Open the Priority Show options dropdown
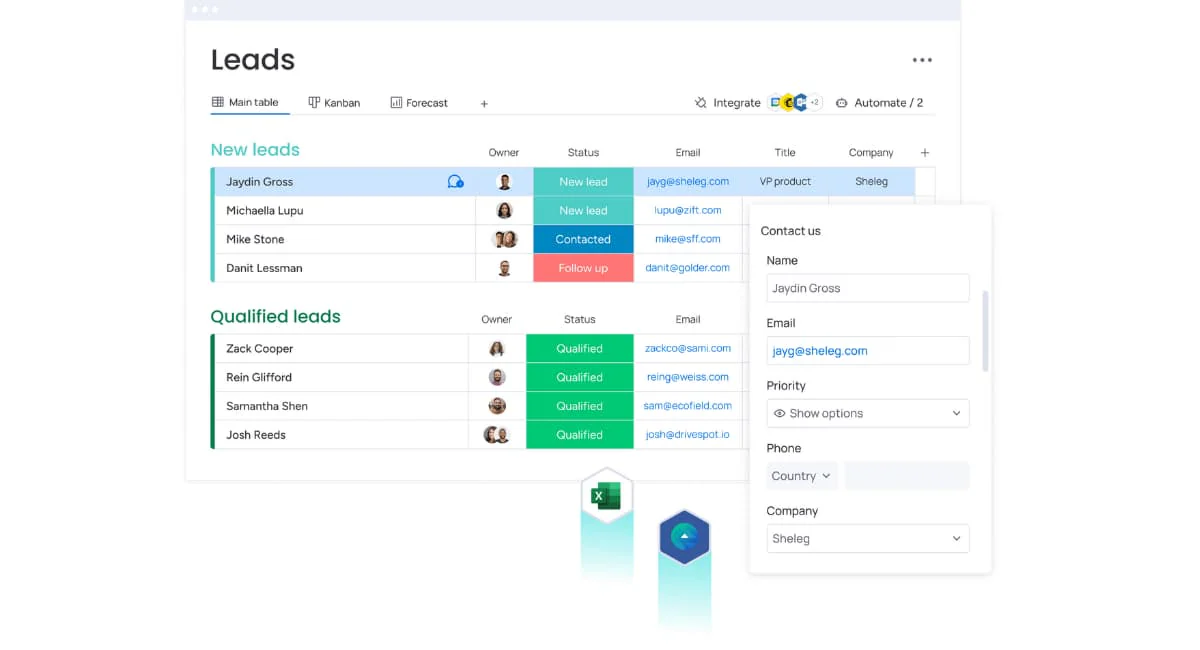This screenshot has width=1200, height=650. tap(868, 413)
